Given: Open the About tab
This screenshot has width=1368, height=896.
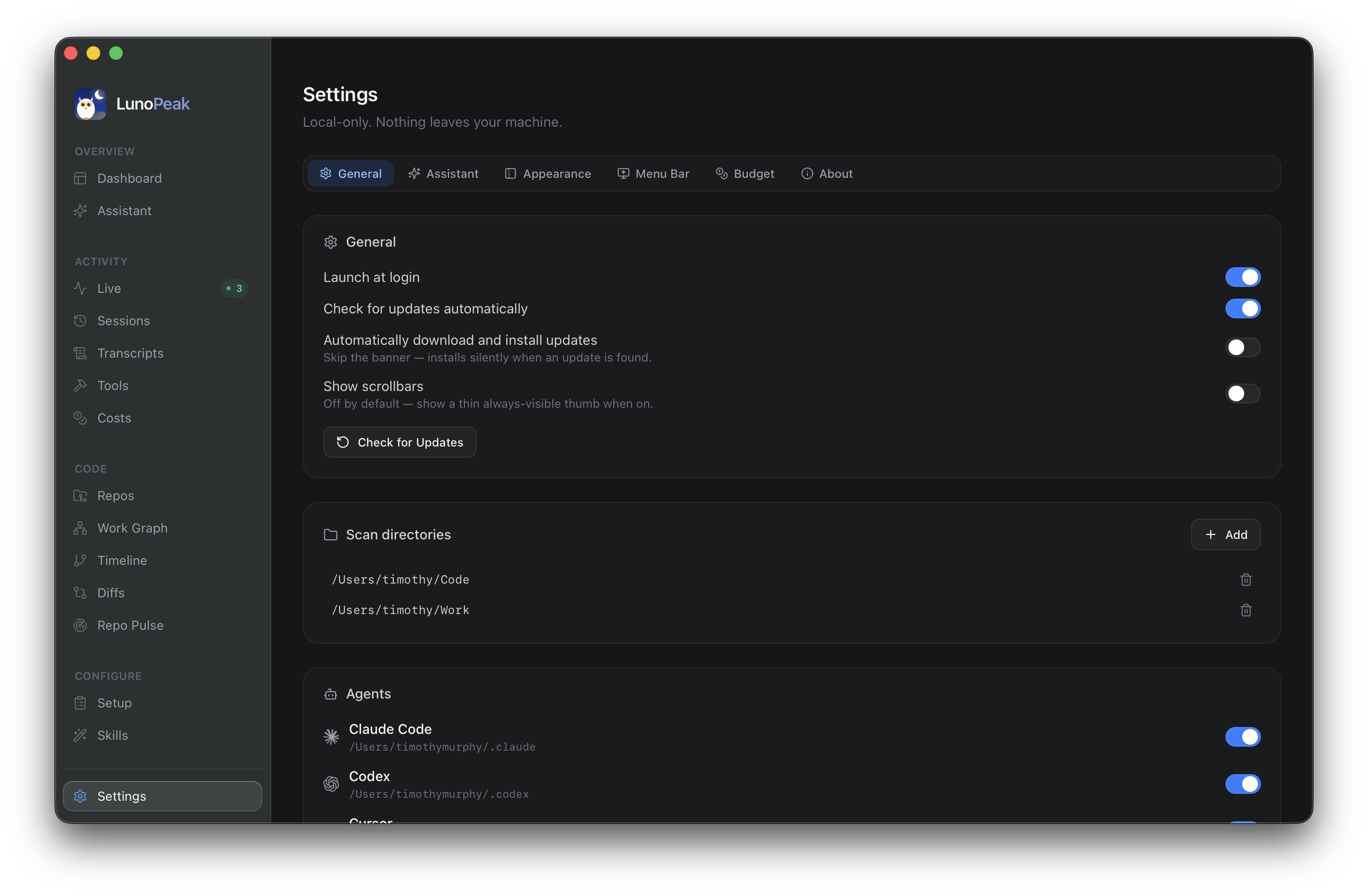Looking at the screenshot, I should 826,173.
